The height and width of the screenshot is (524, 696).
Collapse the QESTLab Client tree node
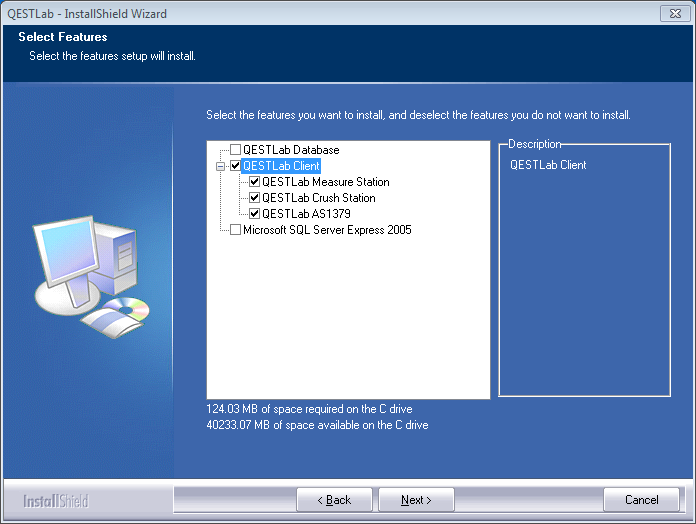click(x=220, y=166)
